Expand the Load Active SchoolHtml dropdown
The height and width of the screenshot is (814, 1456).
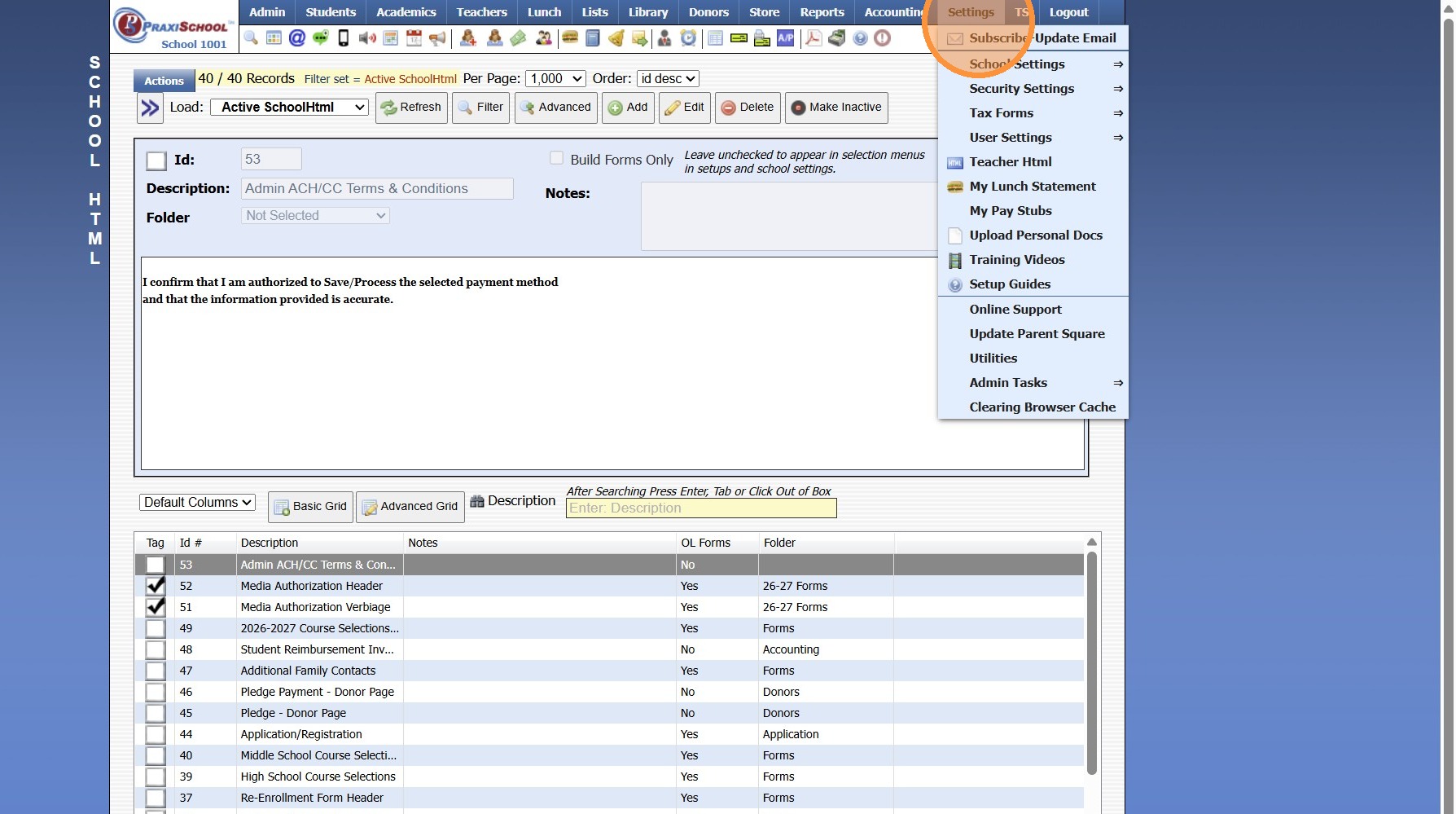[289, 108]
